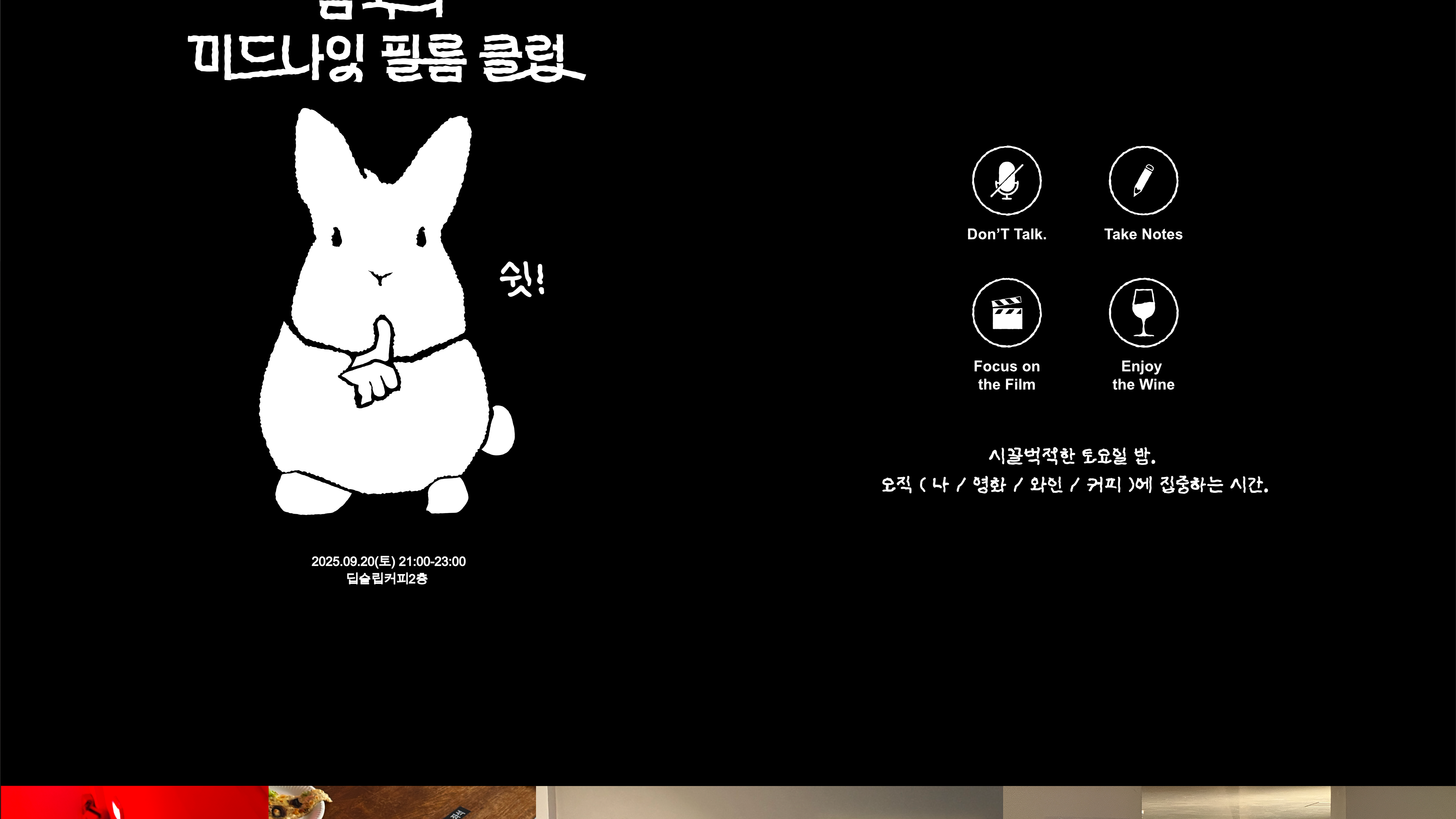This screenshot has width=1456, height=819.
Task: Click the rabbit's raised shushing finger
Action: (384, 338)
